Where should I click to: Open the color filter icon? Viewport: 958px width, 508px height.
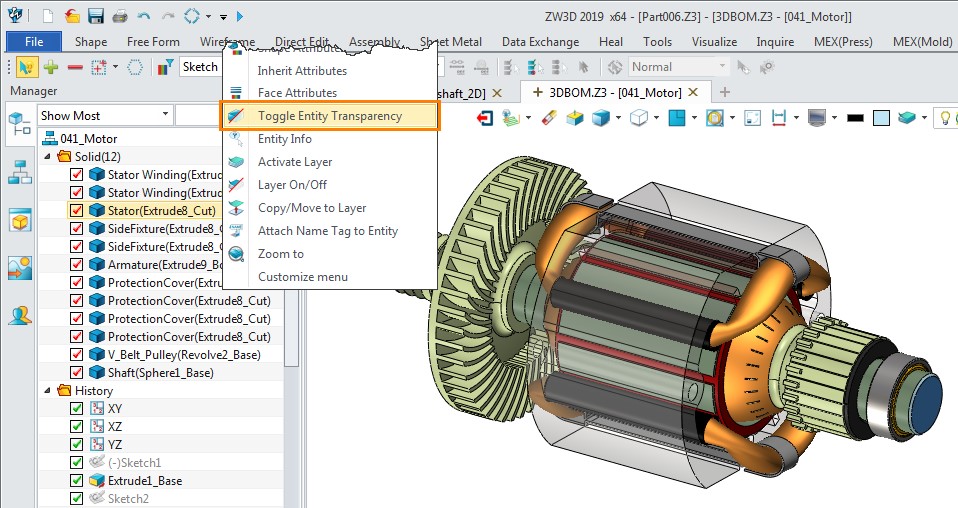165,67
